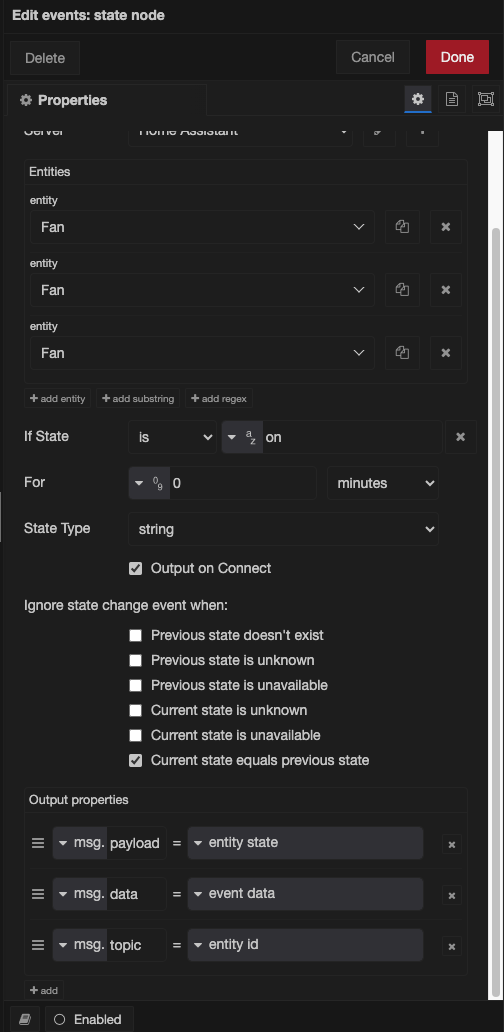Open node appearance icon tab

[x=486, y=99]
